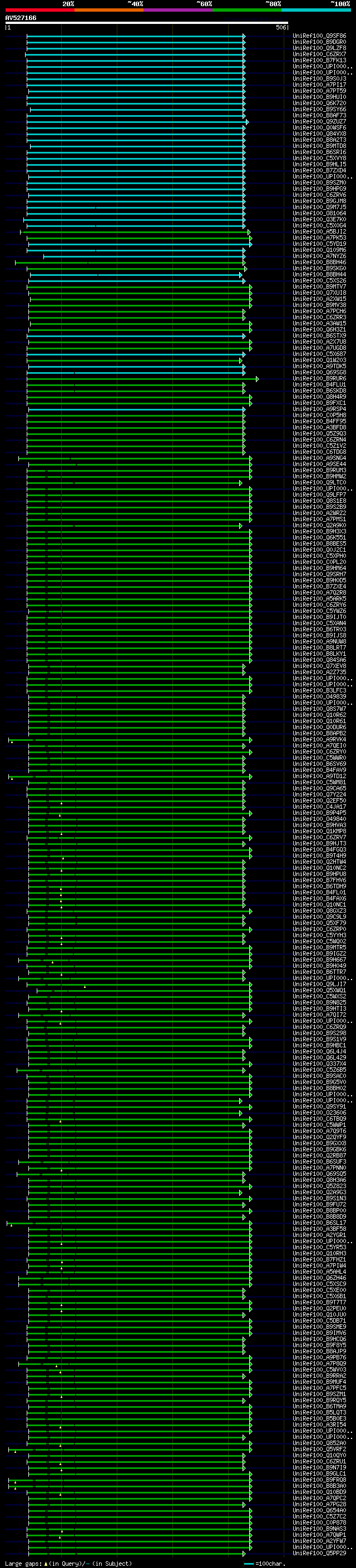The image size is (356, 1568).
Task: Select the UniRef100_Q9ZUZ7 label
Action: point(319,121)
